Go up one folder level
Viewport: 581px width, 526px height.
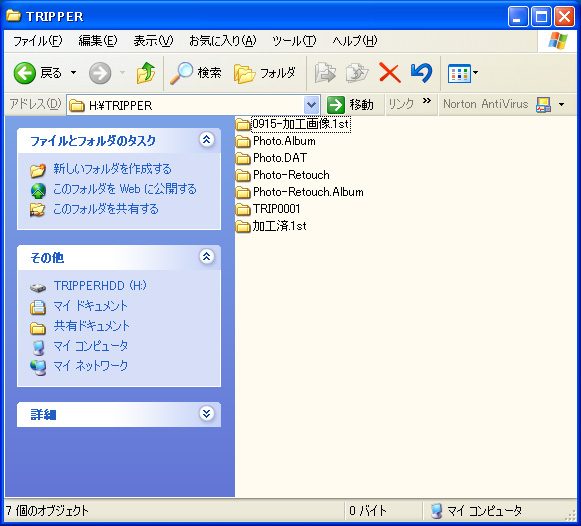pyautogui.click(x=146, y=73)
